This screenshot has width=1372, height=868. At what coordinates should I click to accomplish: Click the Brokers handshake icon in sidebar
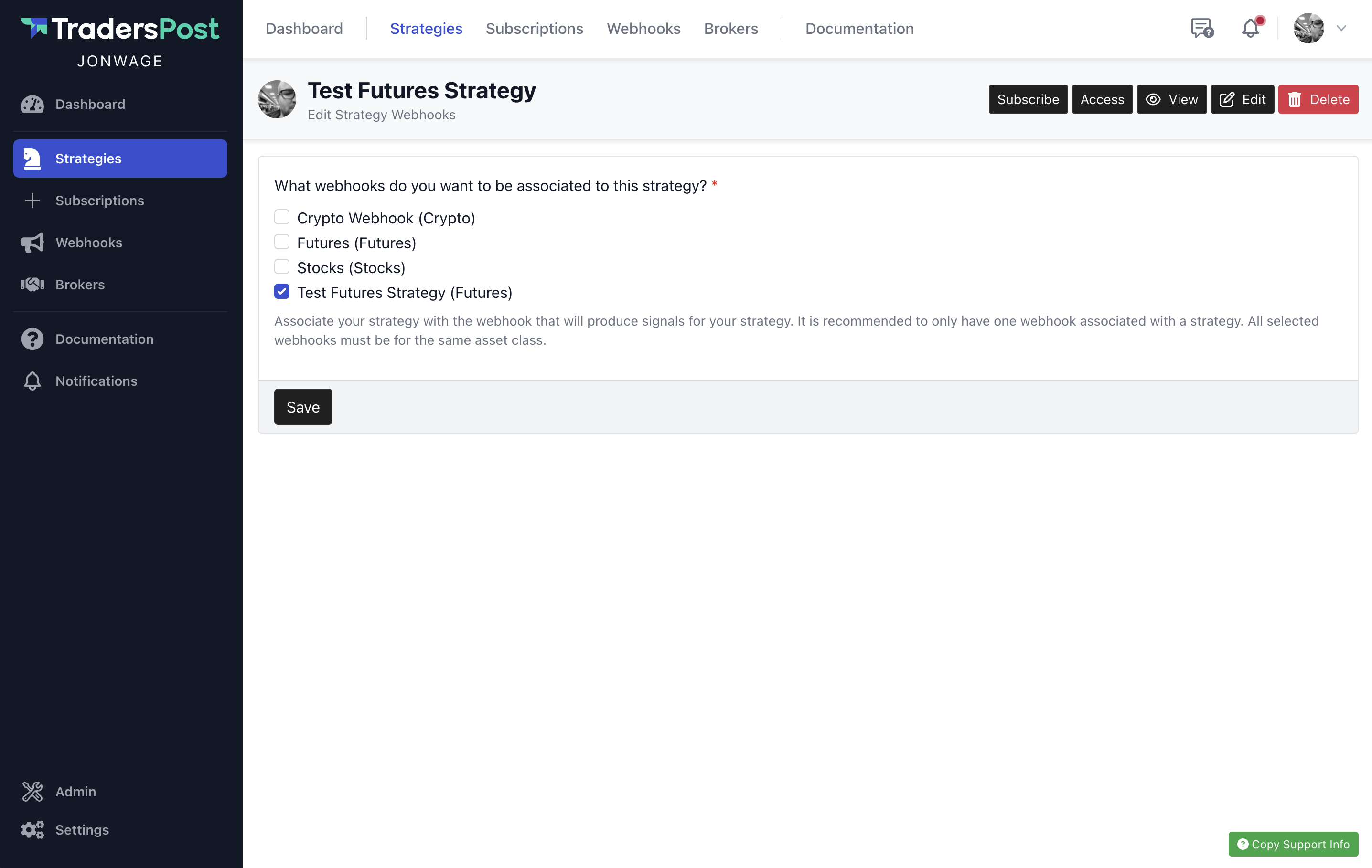click(x=32, y=285)
